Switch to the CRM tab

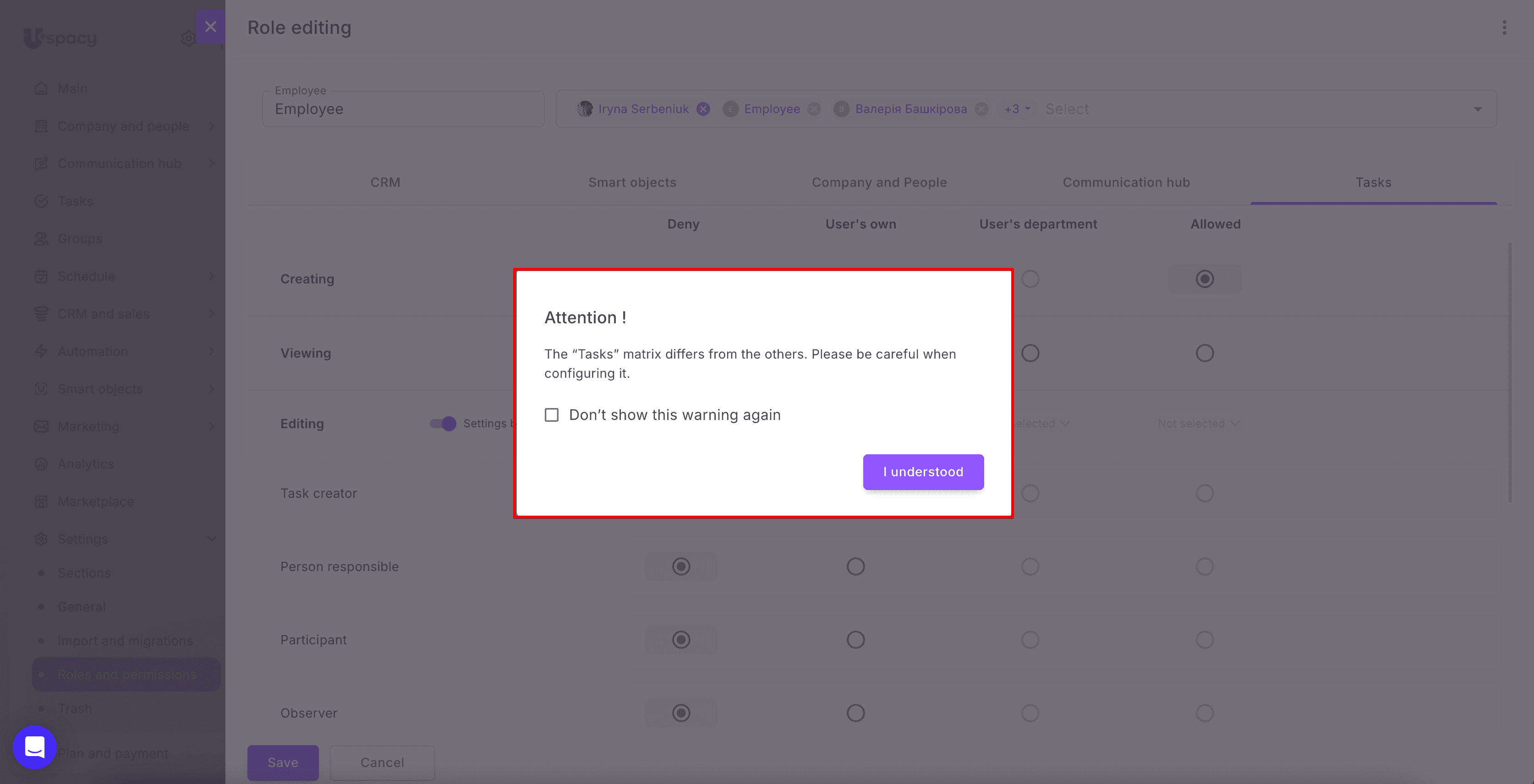pyautogui.click(x=385, y=182)
